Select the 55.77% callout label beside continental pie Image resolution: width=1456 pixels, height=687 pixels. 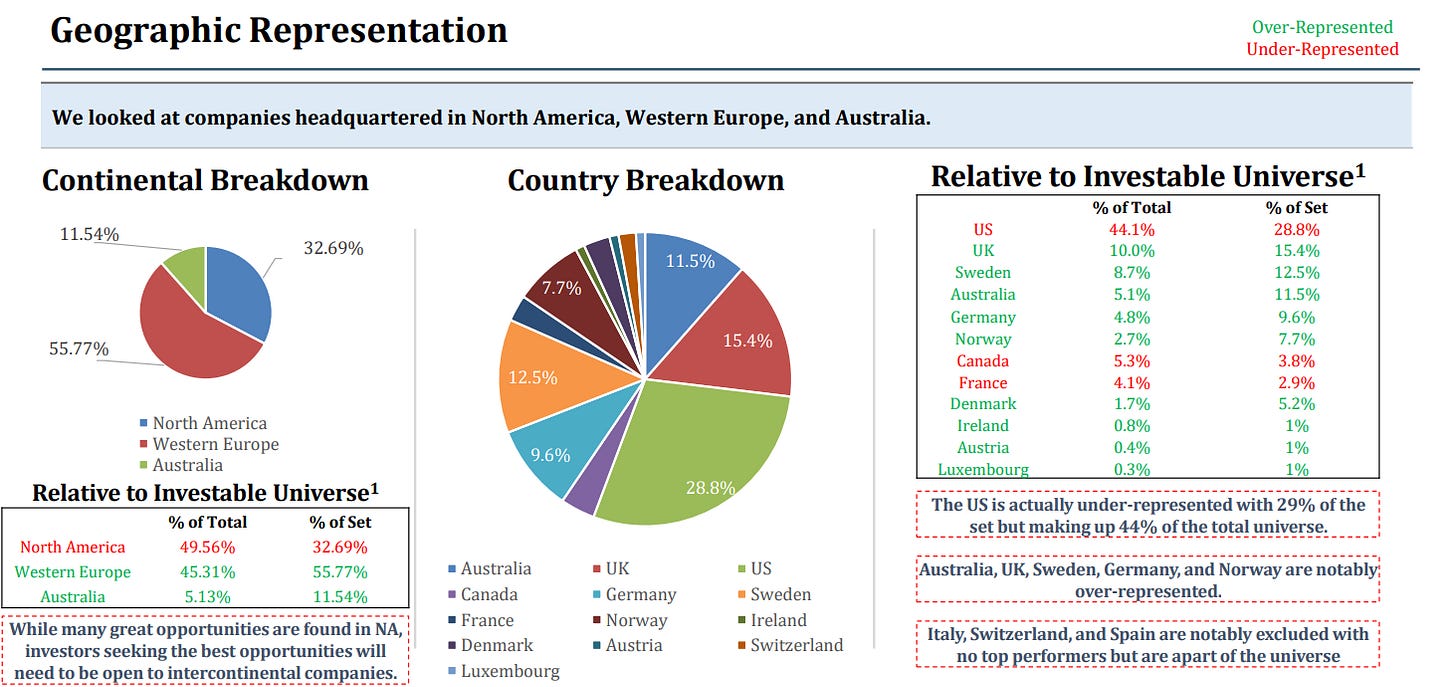point(80,349)
